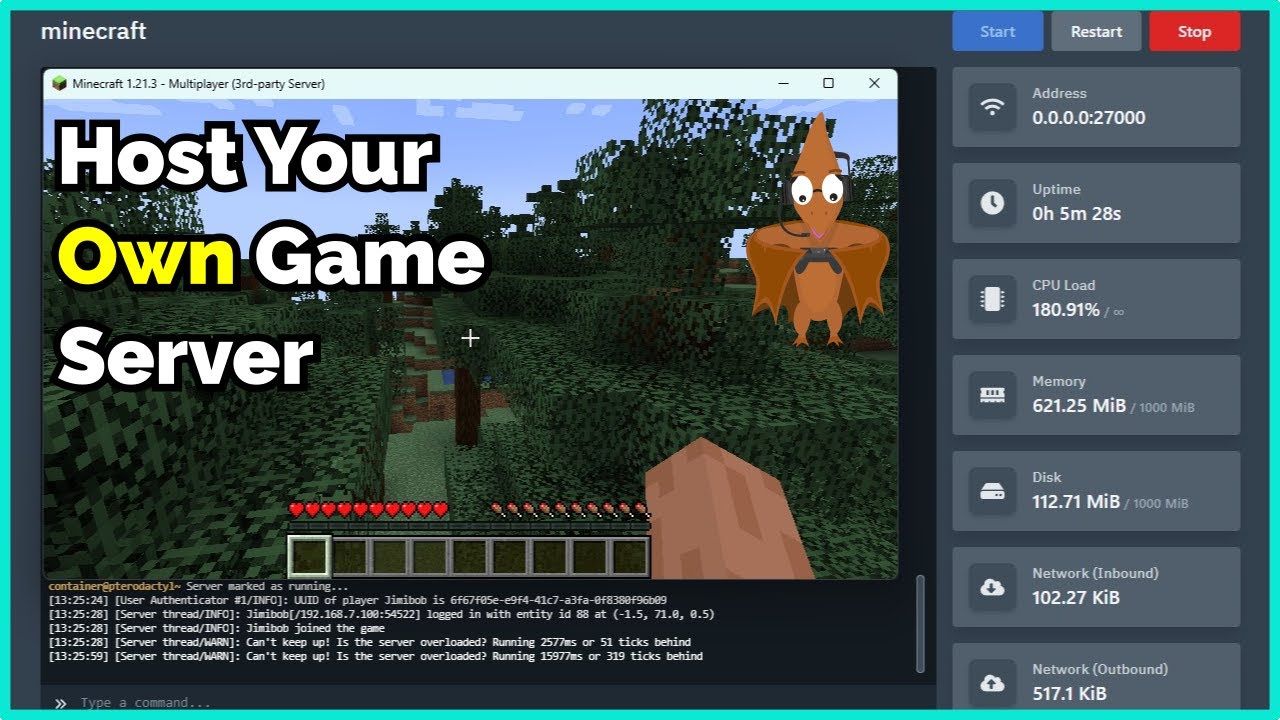The height and width of the screenshot is (720, 1280).
Task: Click the blue Start button
Action: pos(997,31)
